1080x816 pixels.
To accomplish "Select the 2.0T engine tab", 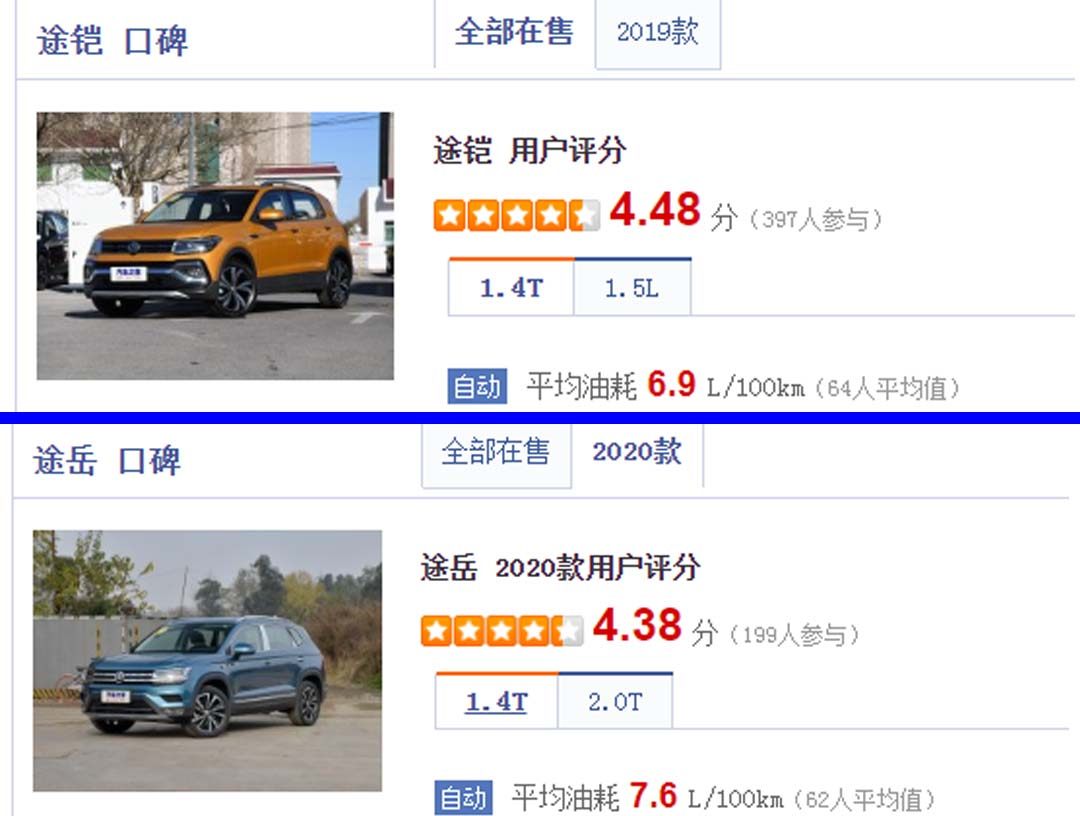I will coord(615,702).
